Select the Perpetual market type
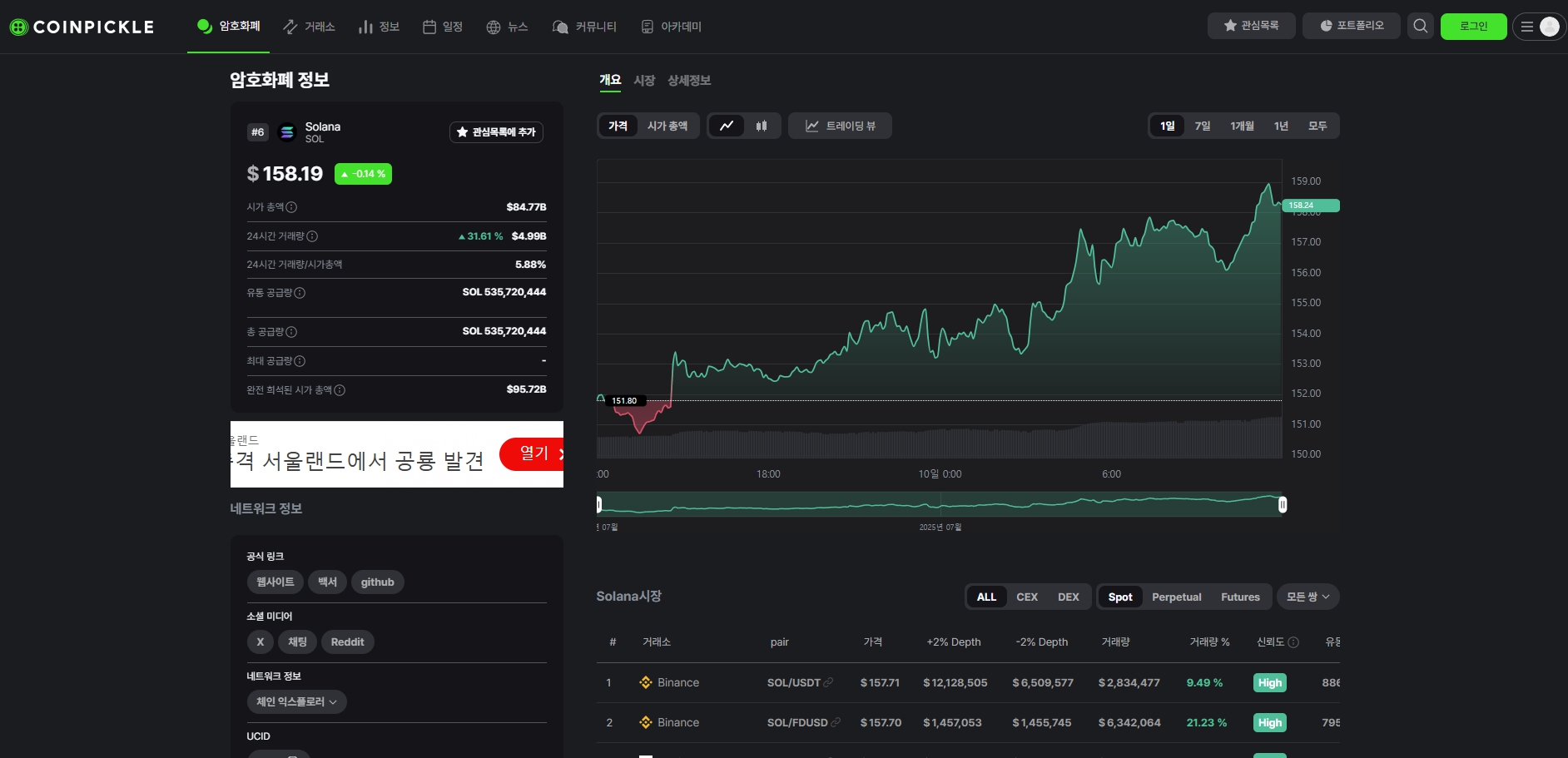The height and width of the screenshot is (758, 1568). coord(1177,597)
